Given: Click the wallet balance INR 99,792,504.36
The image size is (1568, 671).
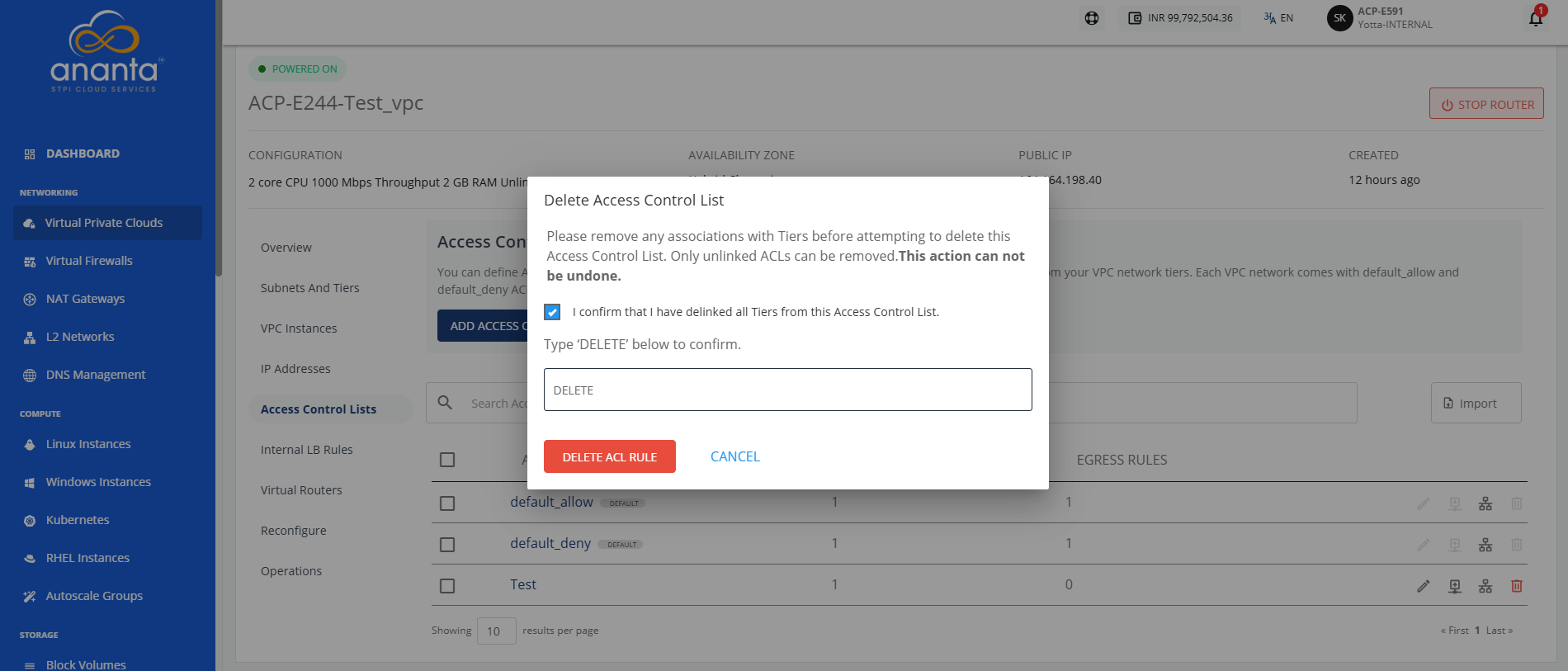Looking at the screenshot, I should (1180, 18).
